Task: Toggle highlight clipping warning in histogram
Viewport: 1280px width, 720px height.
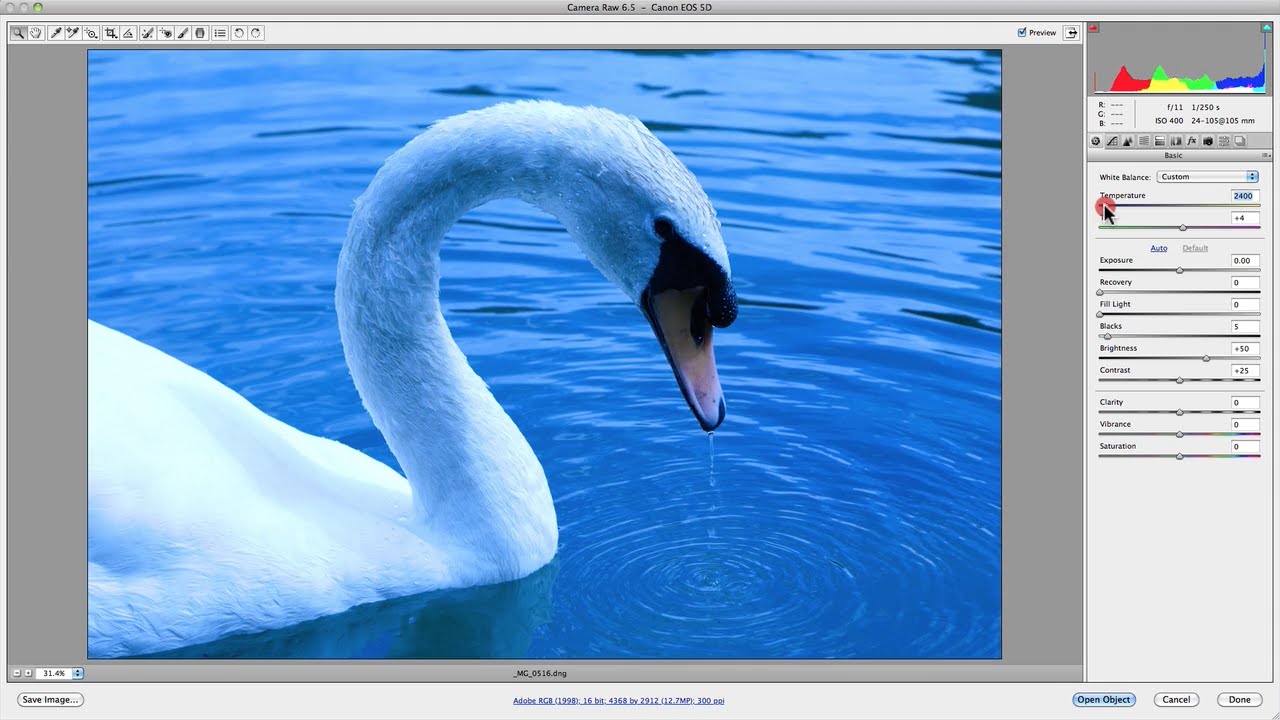Action: tap(1267, 27)
